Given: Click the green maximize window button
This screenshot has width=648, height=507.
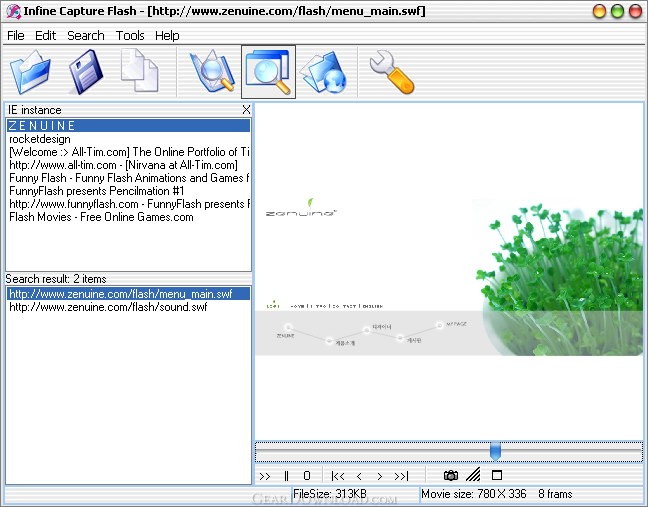Looking at the screenshot, I should pyautogui.click(x=617, y=11).
